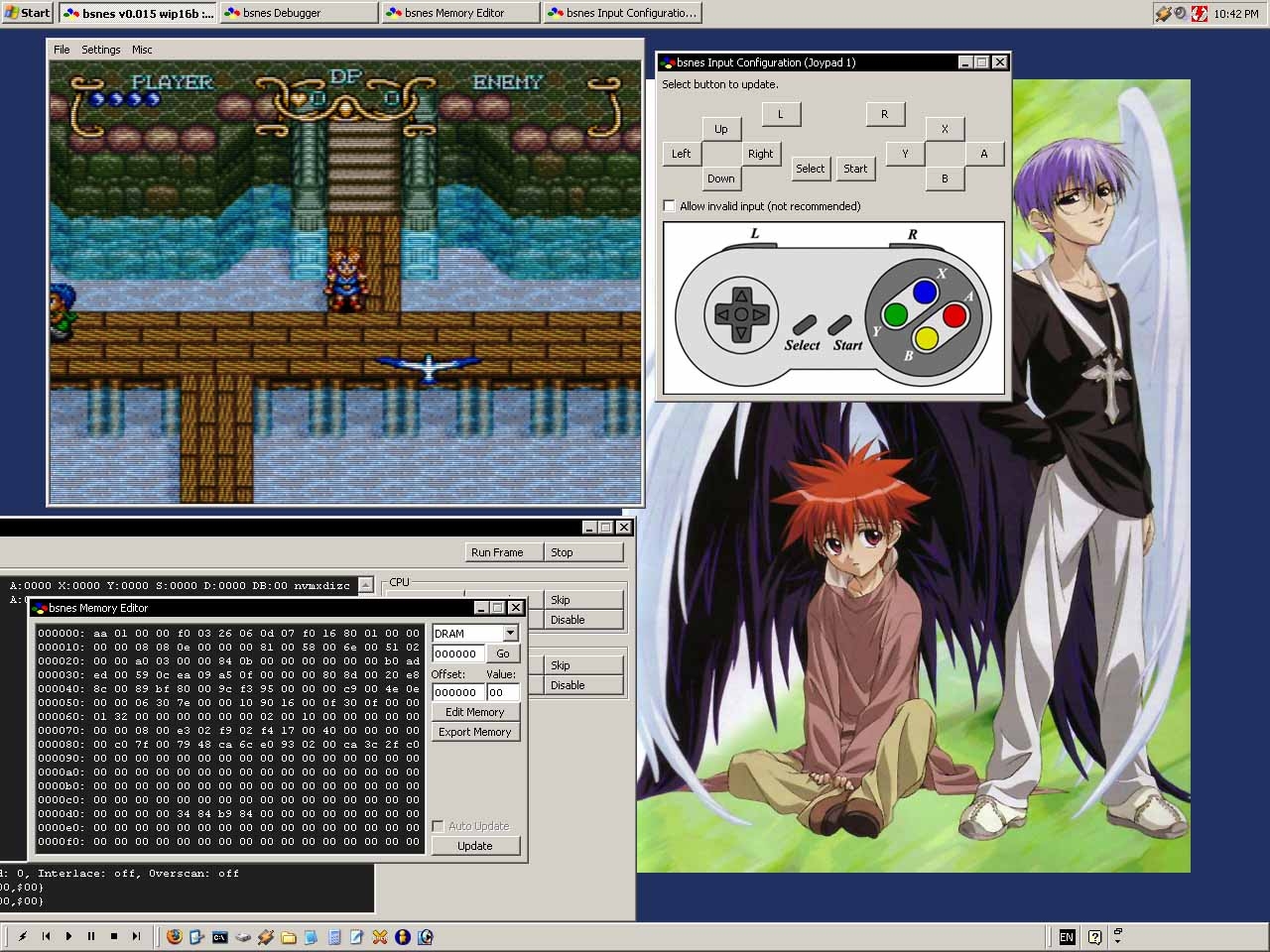Click the Update button in Memory Editor
This screenshot has width=1270, height=952.
(475, 846)
